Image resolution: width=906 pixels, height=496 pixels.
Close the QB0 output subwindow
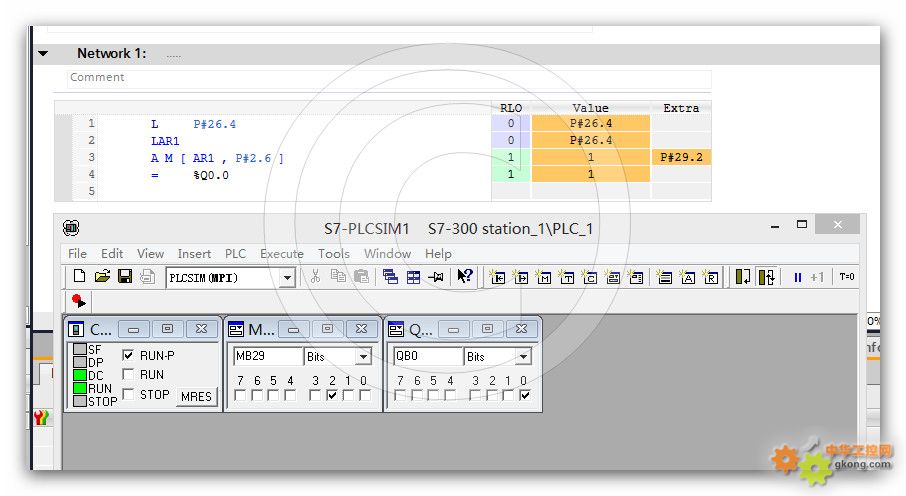coord(521,329)
